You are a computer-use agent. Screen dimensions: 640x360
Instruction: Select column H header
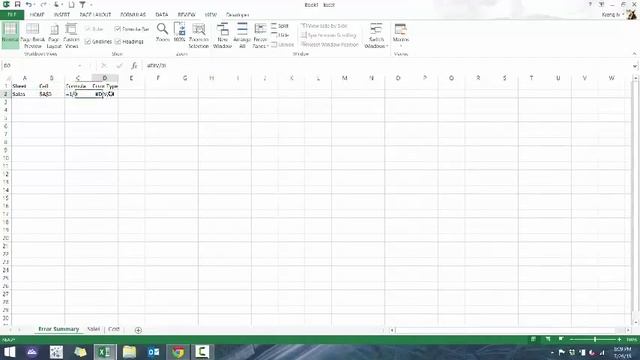pyautogui.click(x=211, y=78)
